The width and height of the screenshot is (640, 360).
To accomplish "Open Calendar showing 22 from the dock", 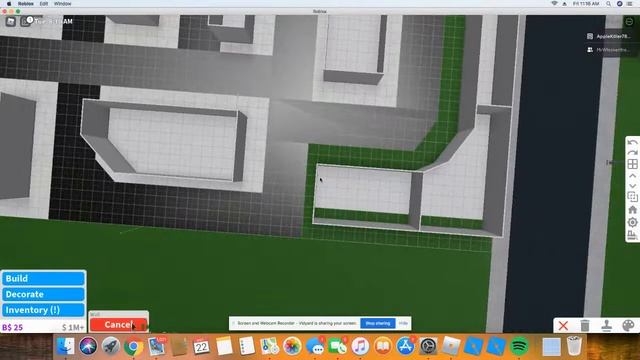I will tap(201, 346).
